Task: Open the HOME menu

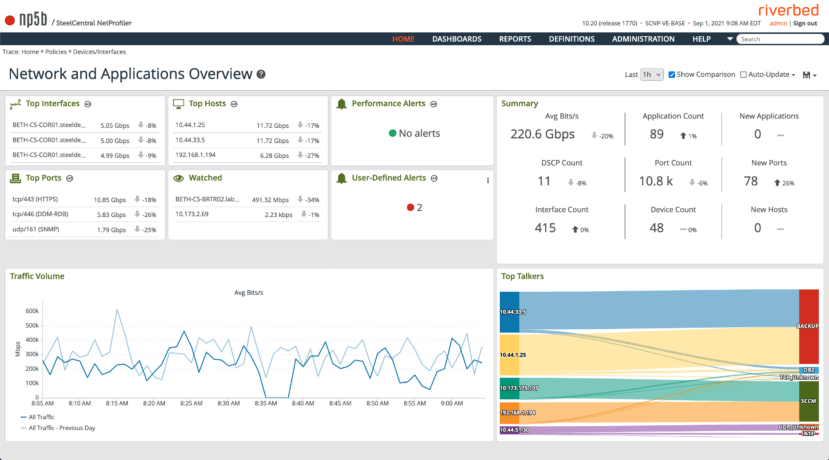Action: click(403, 39)
